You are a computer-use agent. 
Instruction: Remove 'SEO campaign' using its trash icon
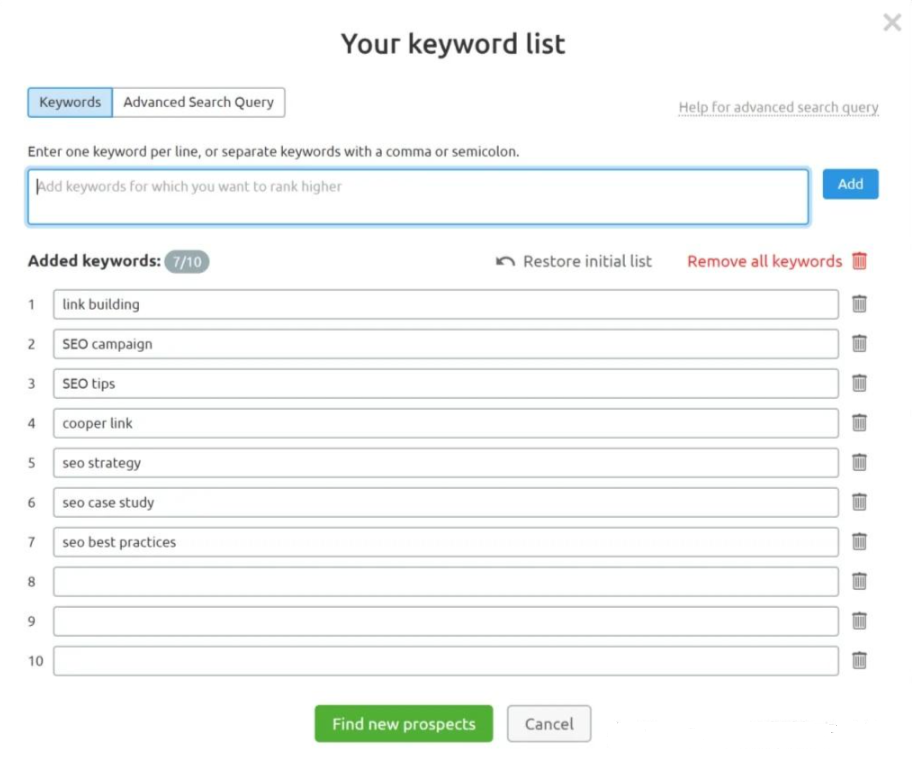click(859, 344)
